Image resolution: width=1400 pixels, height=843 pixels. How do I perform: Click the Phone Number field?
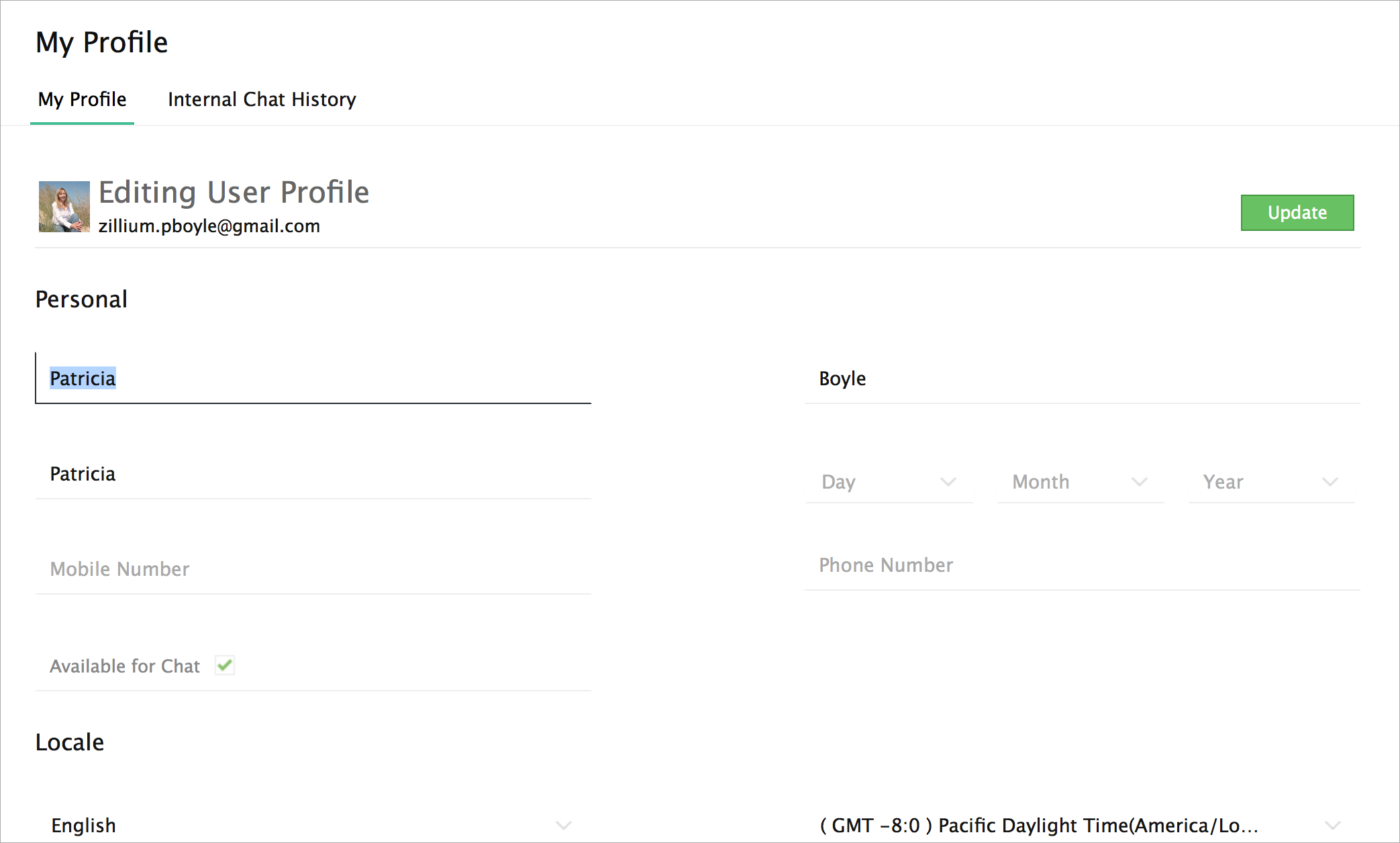click(1081, 565)
